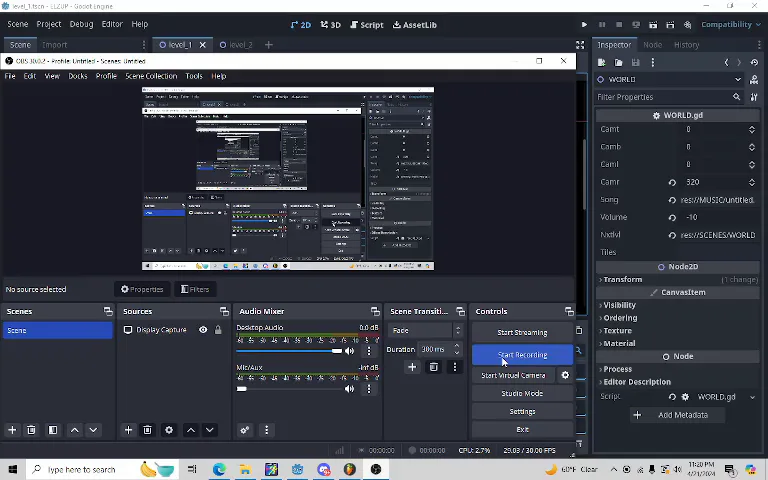Switch to Node tab in Godot dock
768x480 pixels.
(x=652, y=45)
